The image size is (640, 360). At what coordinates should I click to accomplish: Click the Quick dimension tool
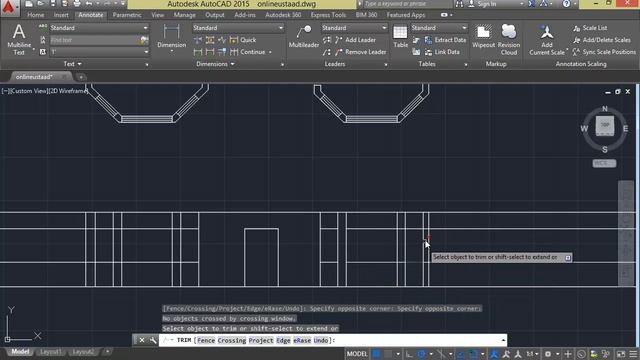tap(243, 40)
